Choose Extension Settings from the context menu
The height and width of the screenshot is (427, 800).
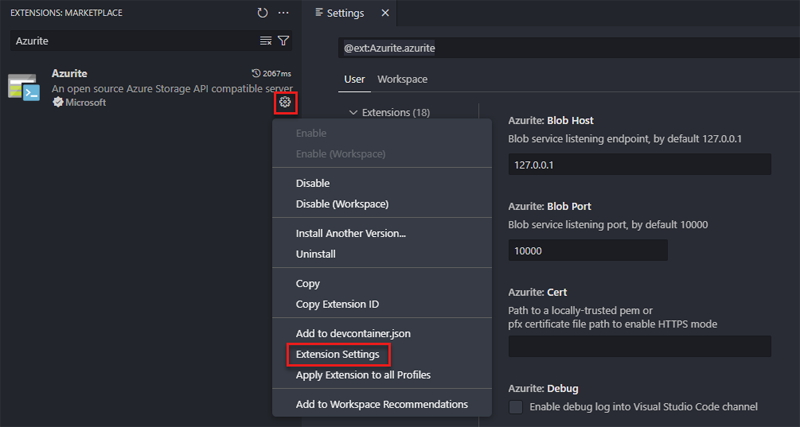(337, 354)
